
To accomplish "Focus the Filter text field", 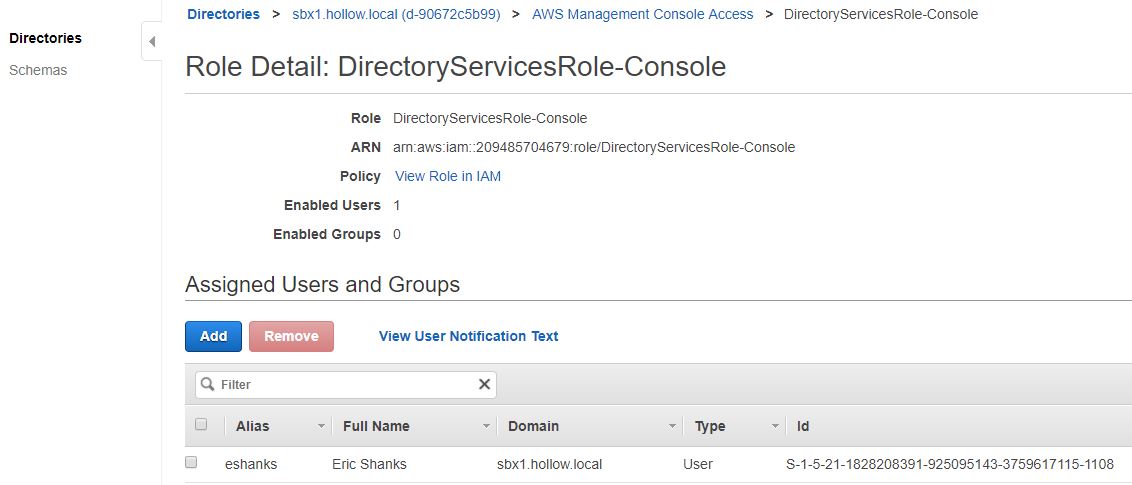I will (x=345, y=384).
